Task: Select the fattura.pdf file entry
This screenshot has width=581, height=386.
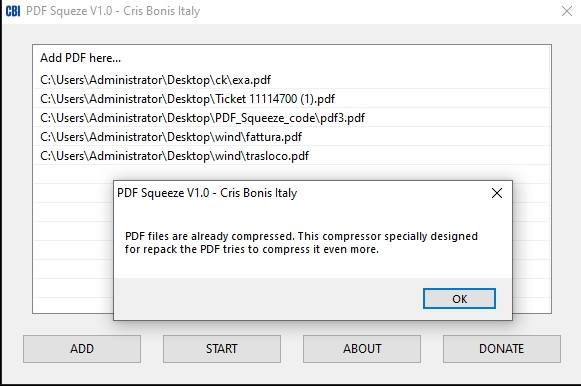Action: 291,137
